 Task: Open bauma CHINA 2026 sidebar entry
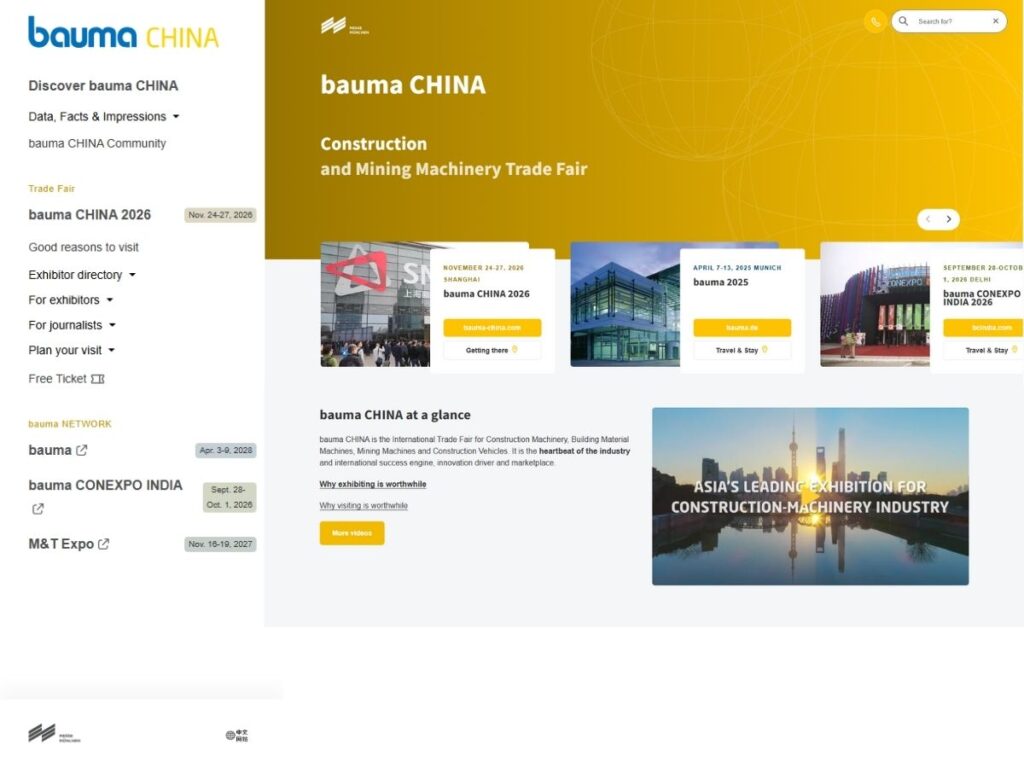(x=89, y=215)
